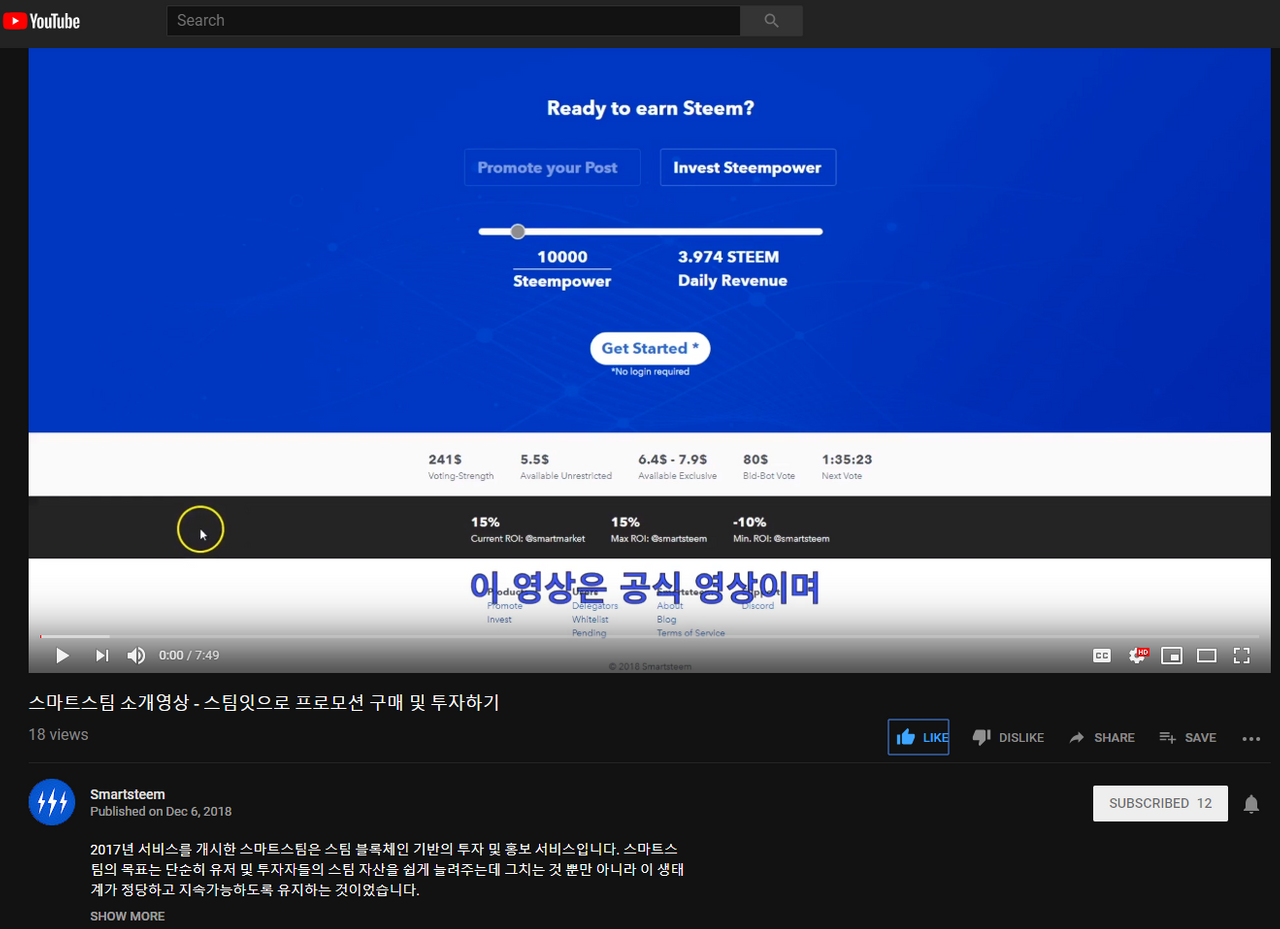Open player settings gear icon

[1137, 655]
